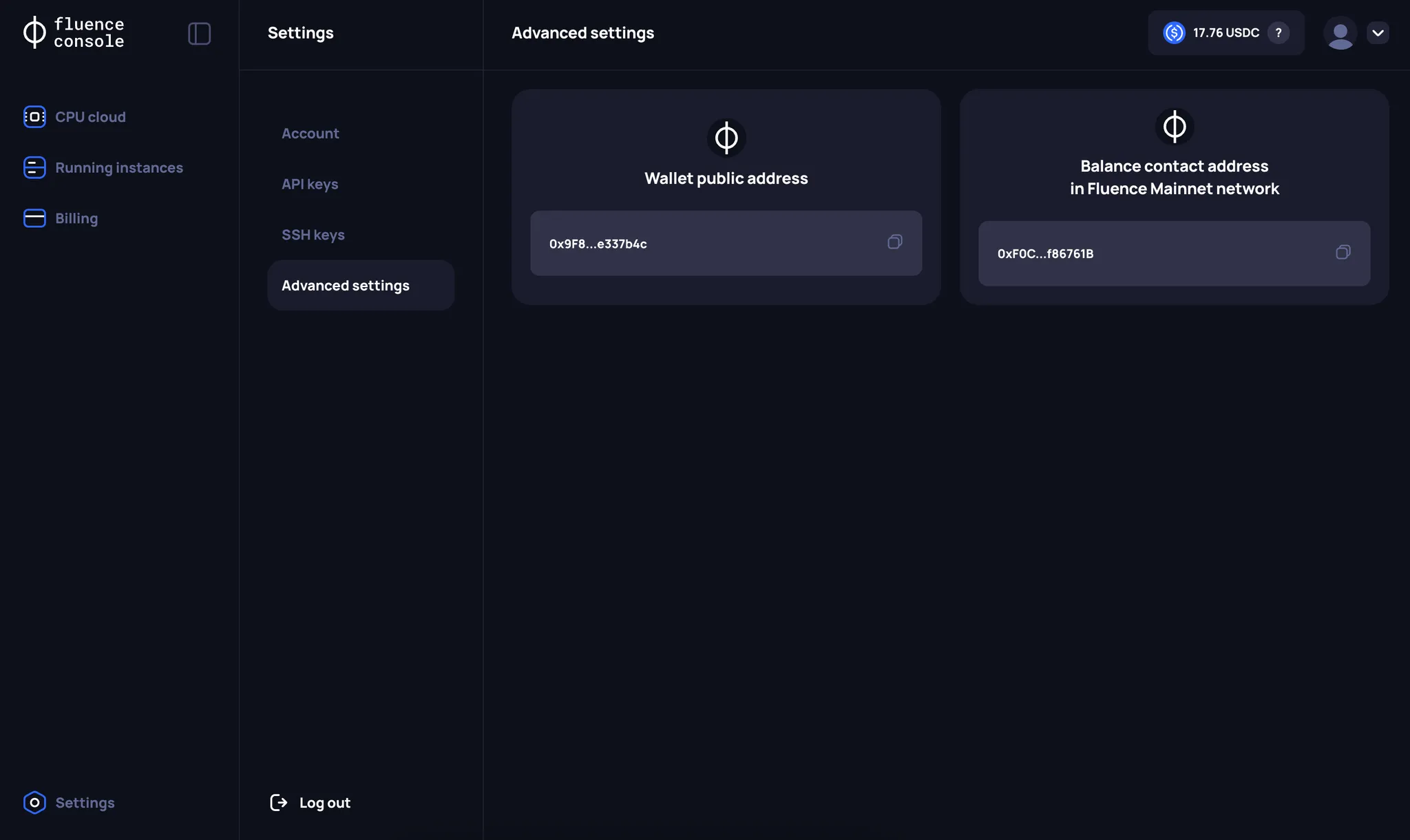Copy the wallet public address
This screenshot has height=840, width=1410.
coord(894,242)
